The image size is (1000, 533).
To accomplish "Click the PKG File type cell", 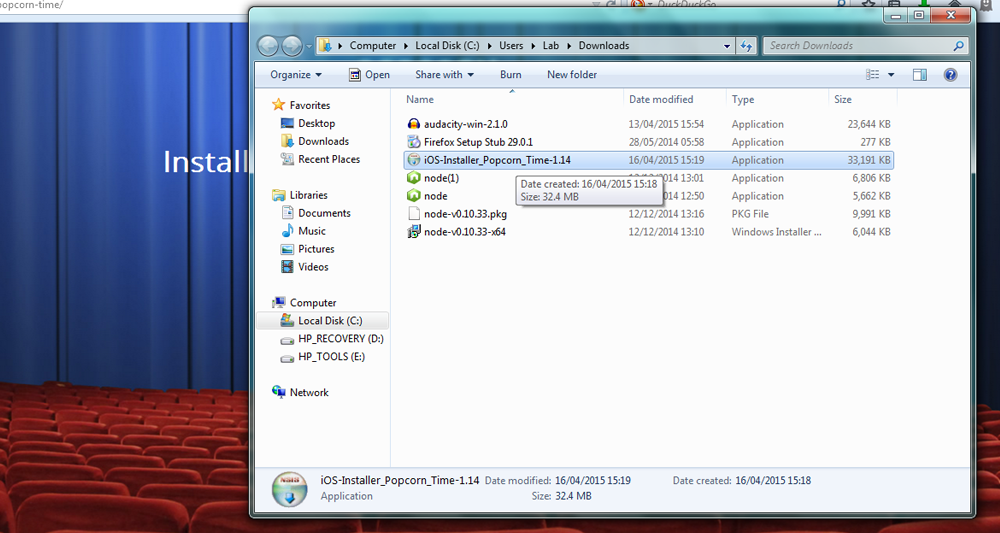I will pos(750,214).
